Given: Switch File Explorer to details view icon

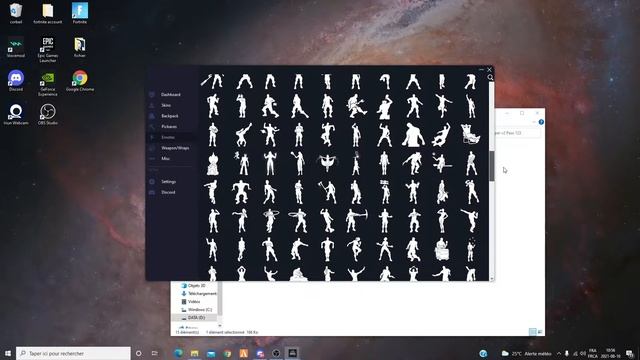Looking at the screenshot, I should click(x=532, y=332).
